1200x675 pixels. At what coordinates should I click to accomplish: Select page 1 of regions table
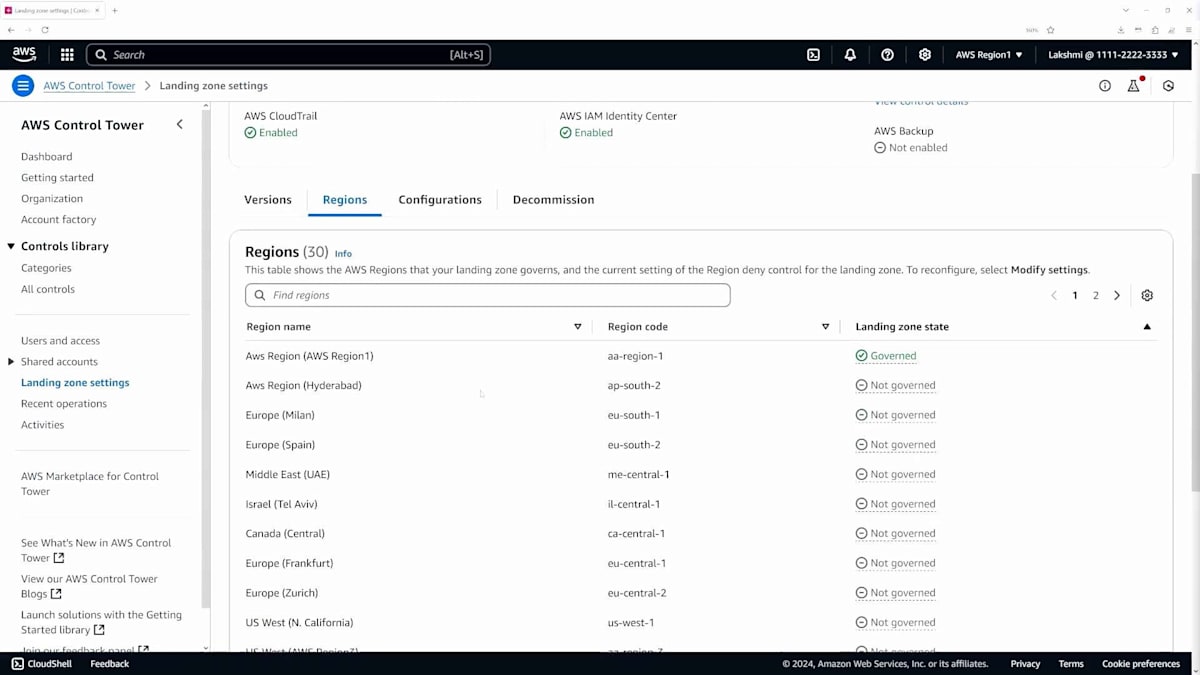pyautogui.click(x=1075, y=296)
